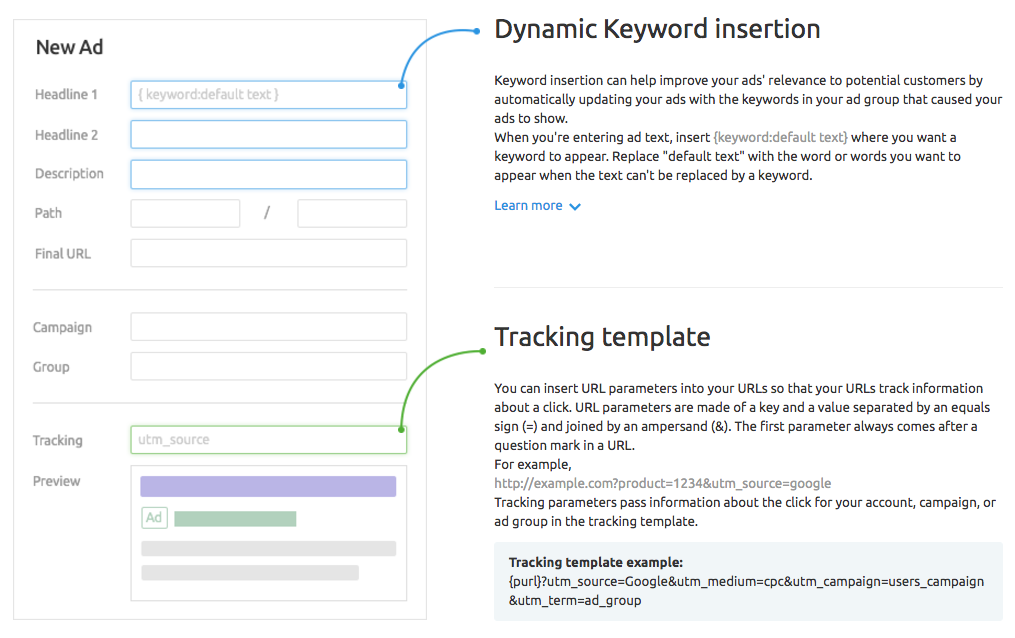The width and height of the screenshot is (1015, 638).
Task: Click the Group input field
Action: [x=268, y=367]
